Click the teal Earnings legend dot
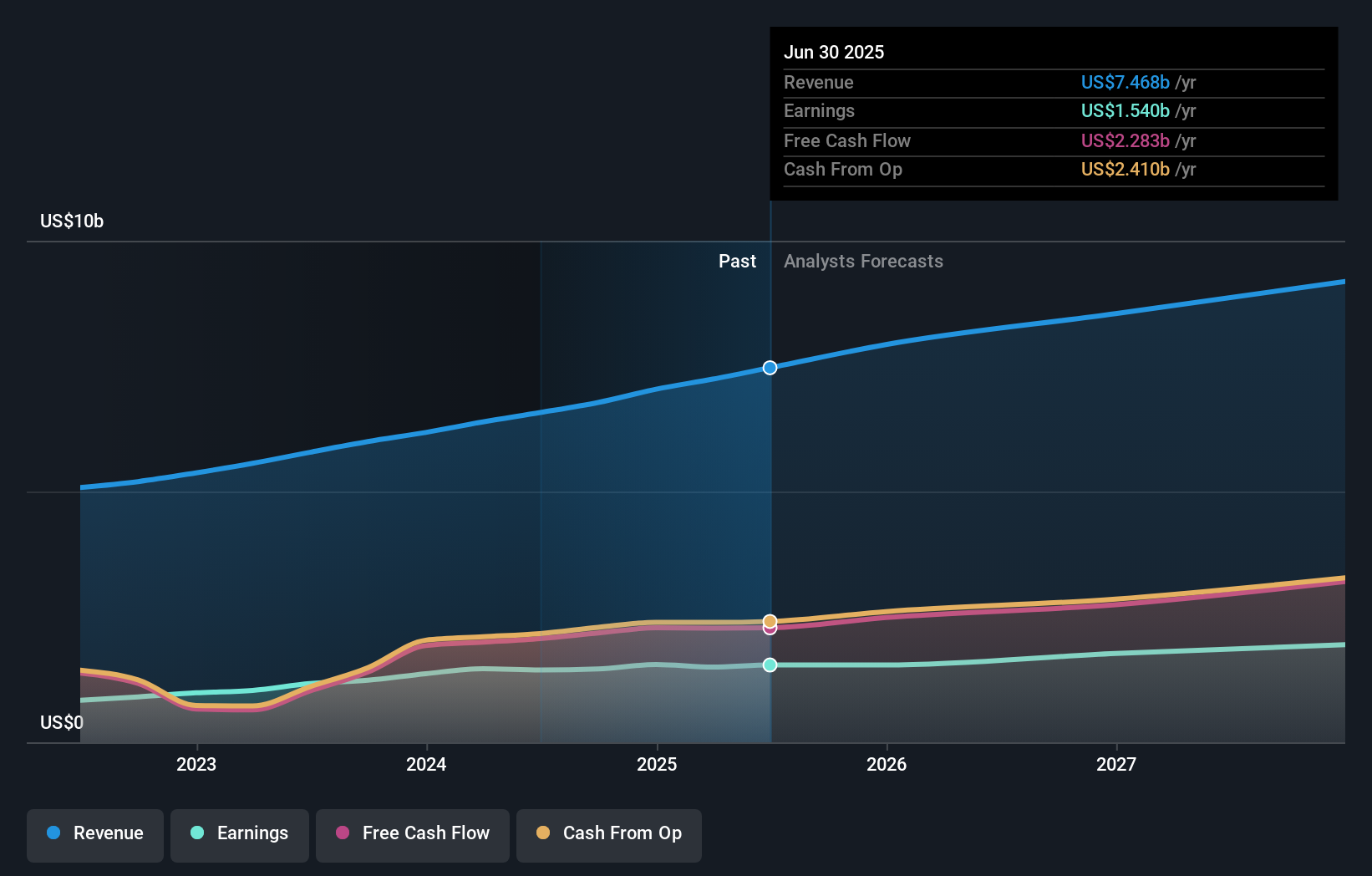Viewport: 1372px width, 876px height. 196,833
